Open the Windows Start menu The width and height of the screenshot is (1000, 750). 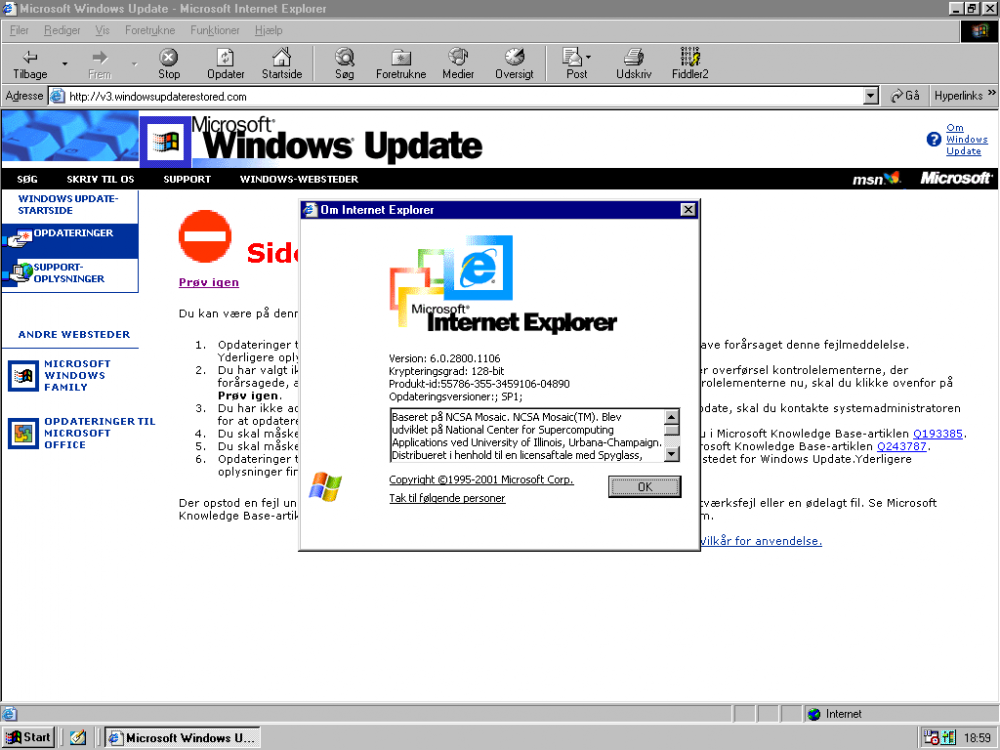click(x=28, y=737)
